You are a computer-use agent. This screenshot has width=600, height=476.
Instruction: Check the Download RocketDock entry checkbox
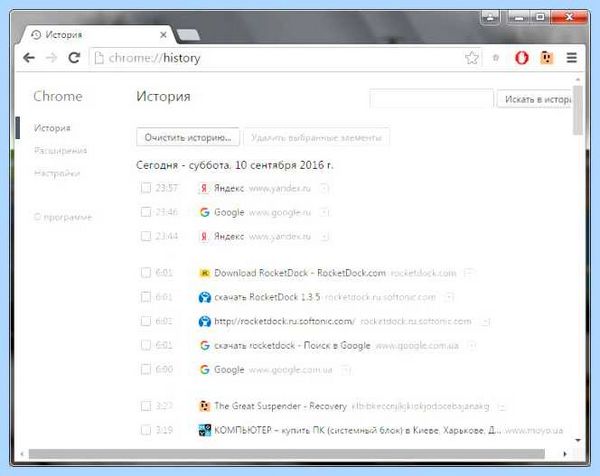(x=146, y=272)
